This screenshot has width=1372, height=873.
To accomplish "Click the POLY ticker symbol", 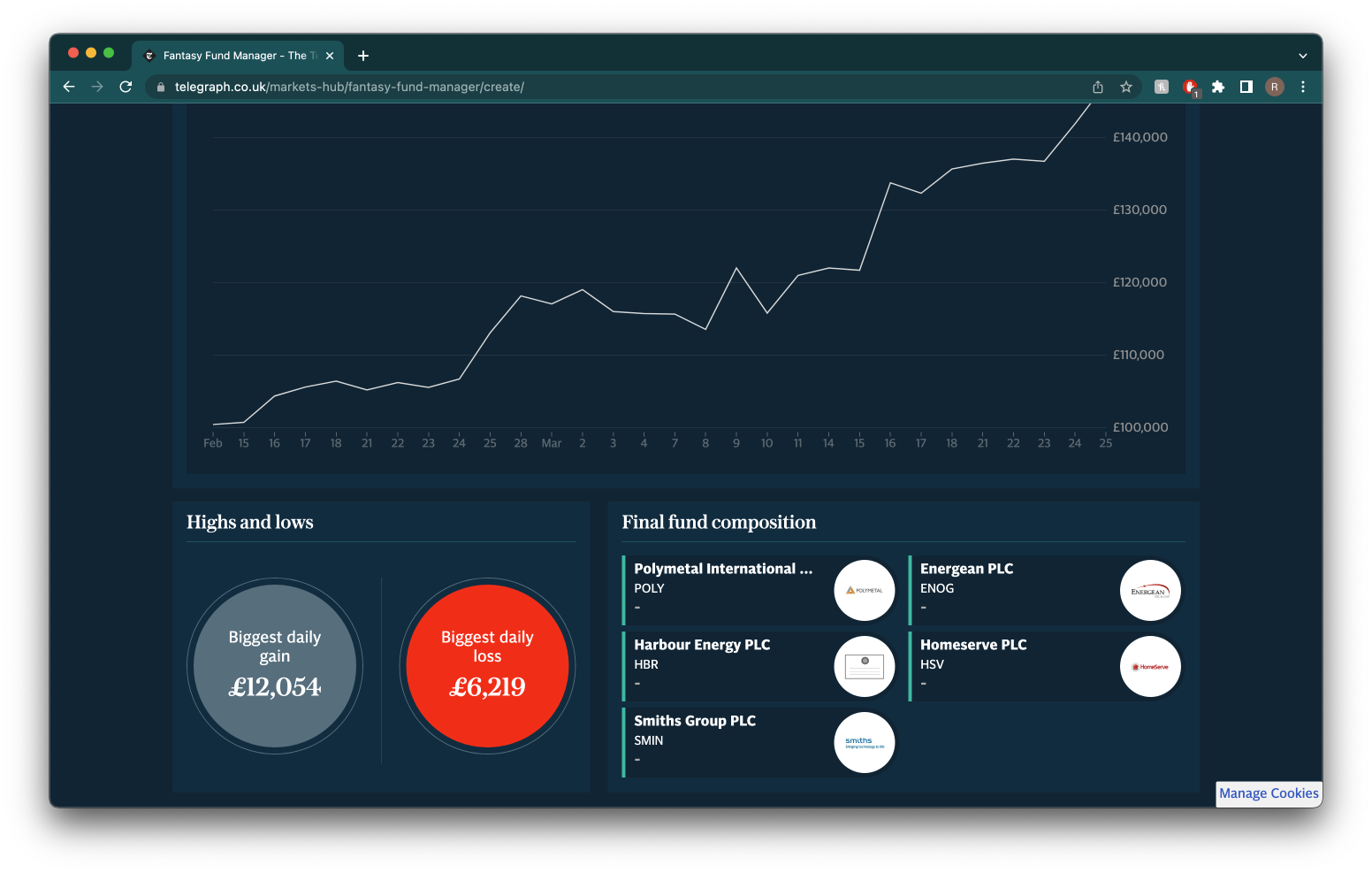I will 649,588.
